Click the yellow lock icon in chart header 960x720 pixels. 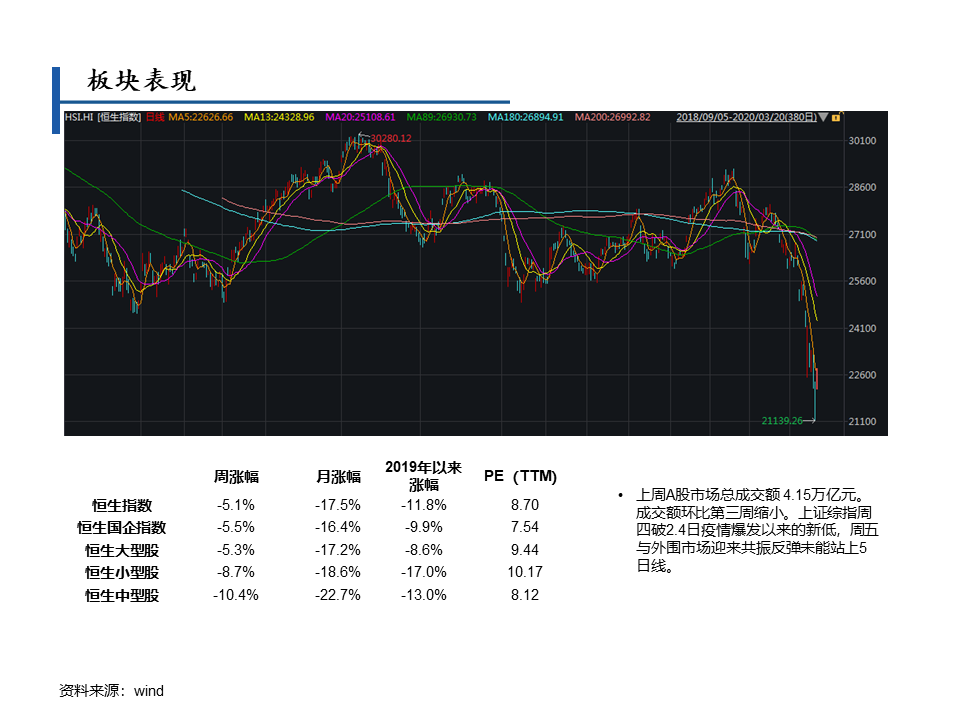click(836, 117)
